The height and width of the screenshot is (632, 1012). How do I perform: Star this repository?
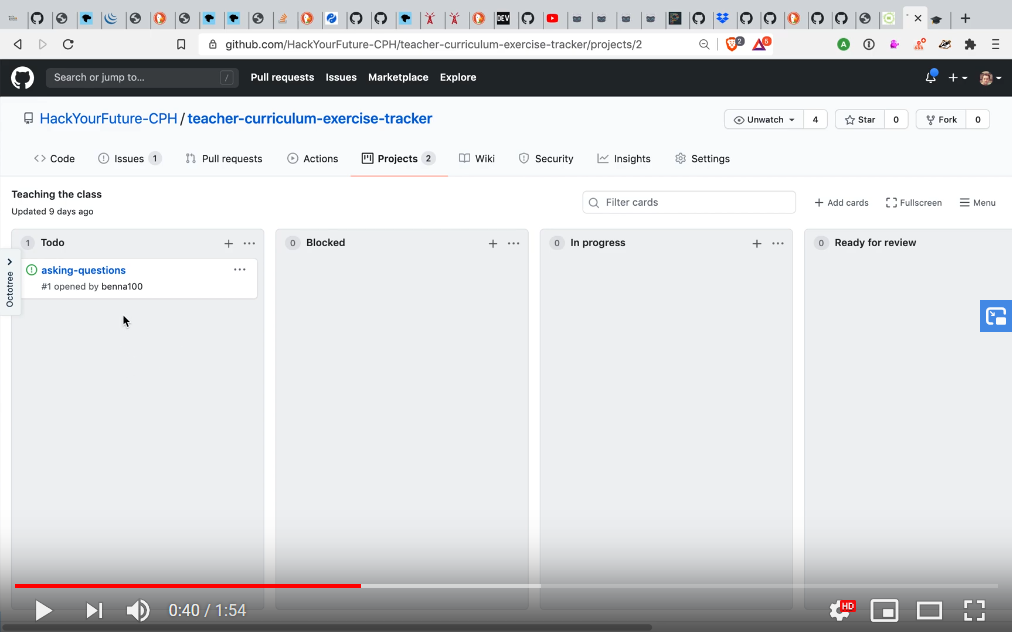(860, 119)
